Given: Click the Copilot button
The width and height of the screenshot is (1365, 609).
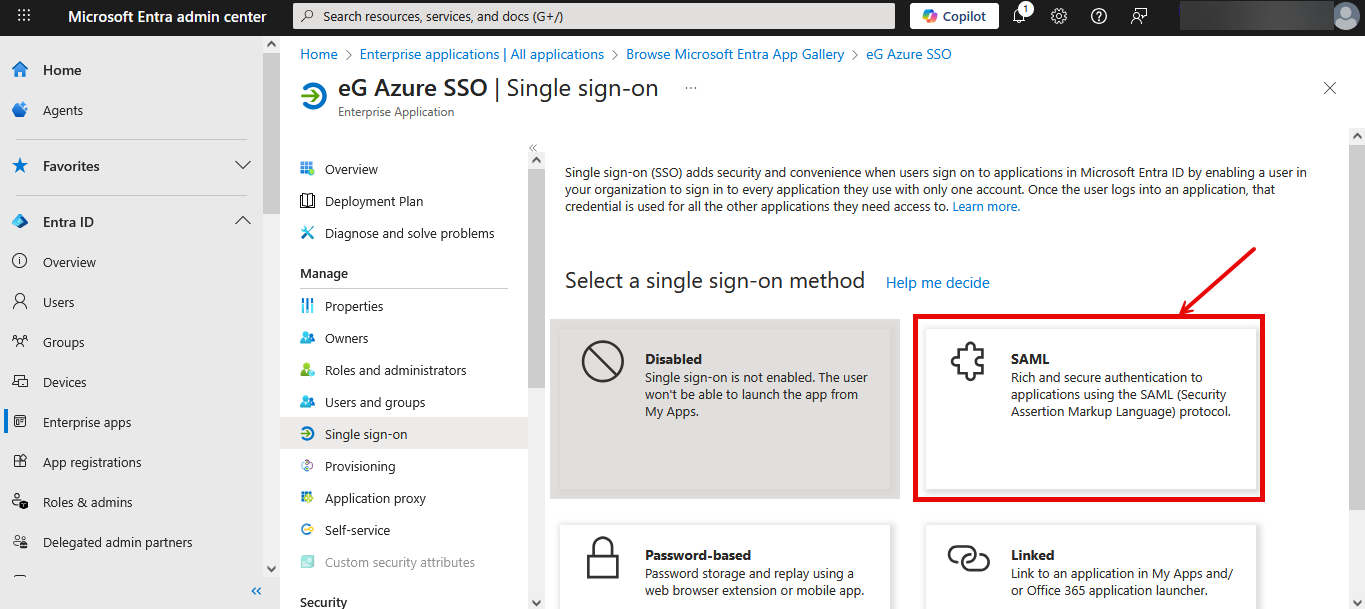Looking at the screenshot, I should click(954, 16).
